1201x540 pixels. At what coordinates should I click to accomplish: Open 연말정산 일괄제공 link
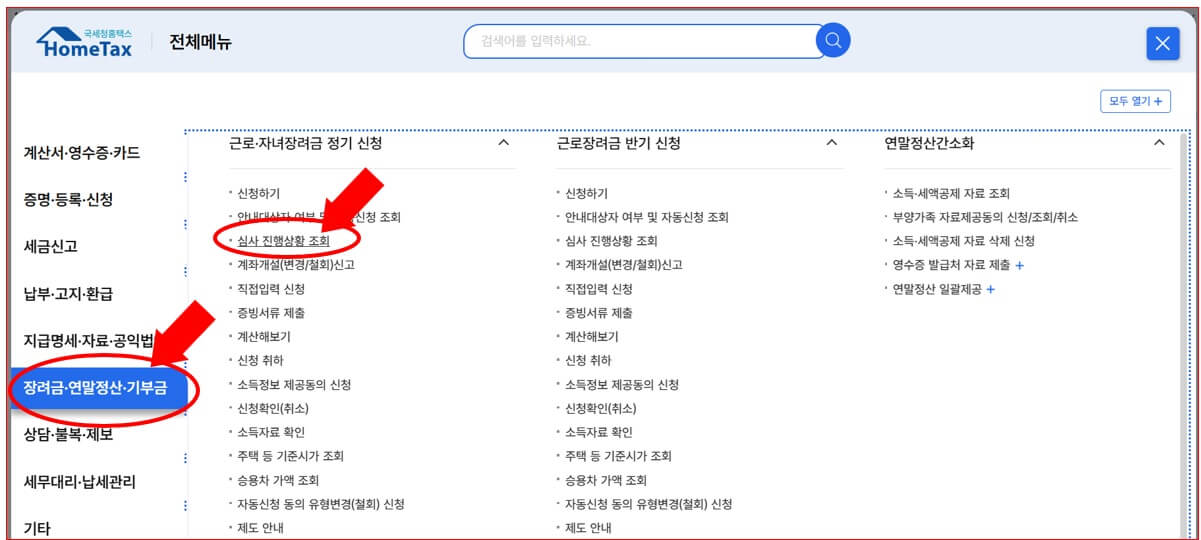[937, 289]
